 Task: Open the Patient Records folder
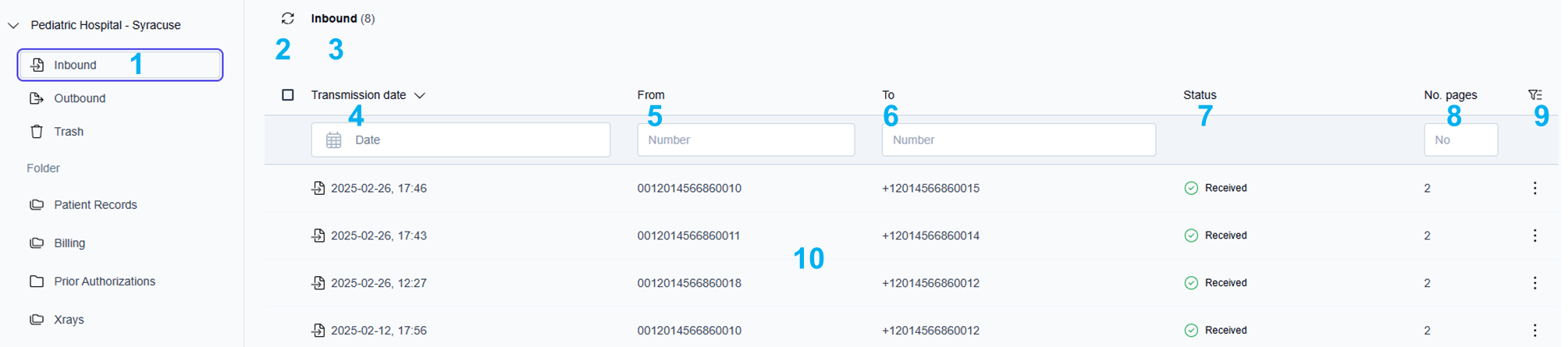[x=95, y=205]
